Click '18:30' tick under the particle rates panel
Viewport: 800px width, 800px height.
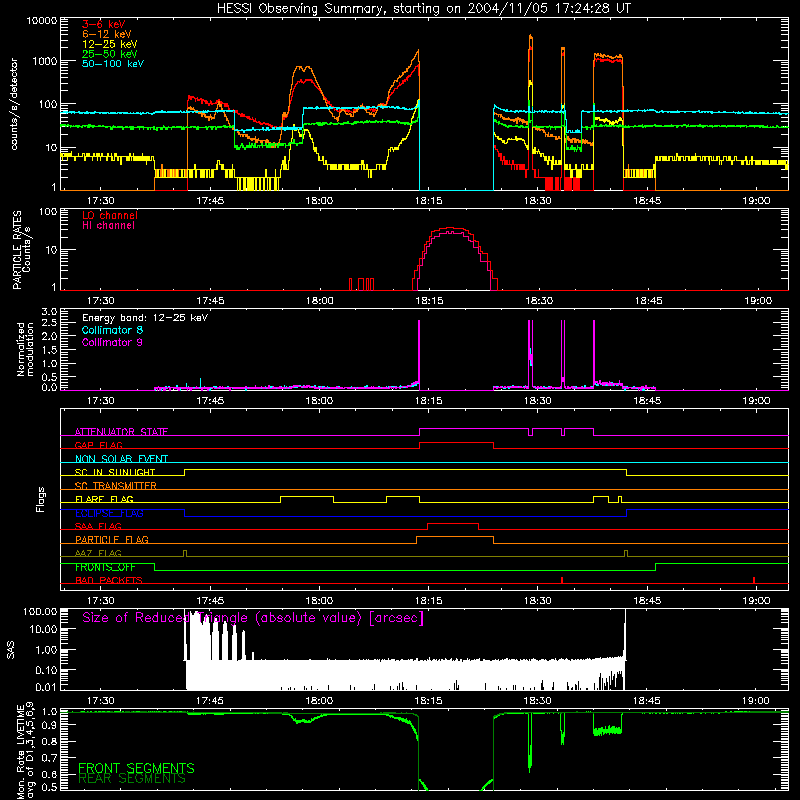pos(538,301)
